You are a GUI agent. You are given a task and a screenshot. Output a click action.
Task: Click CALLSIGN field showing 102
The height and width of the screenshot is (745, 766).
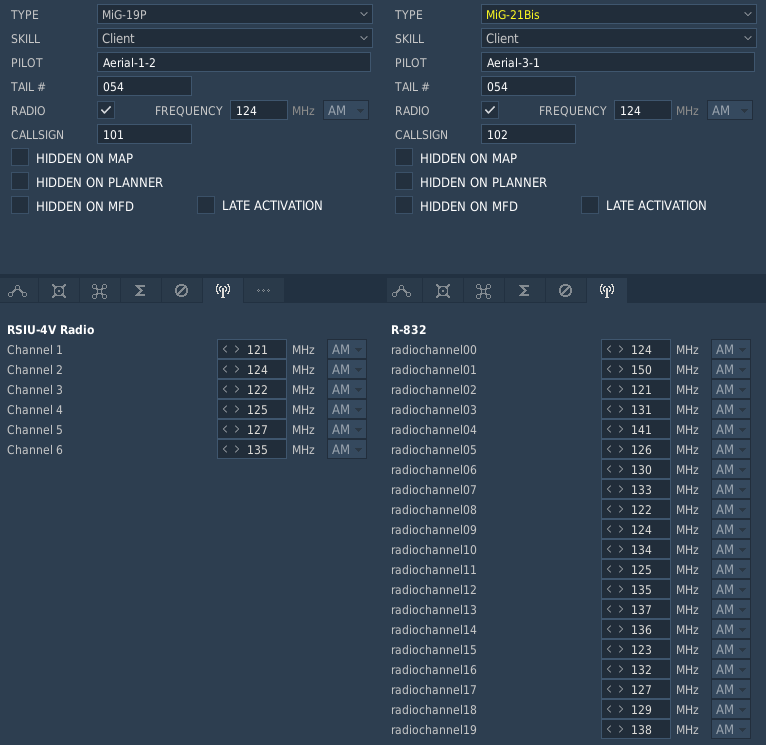529,134
